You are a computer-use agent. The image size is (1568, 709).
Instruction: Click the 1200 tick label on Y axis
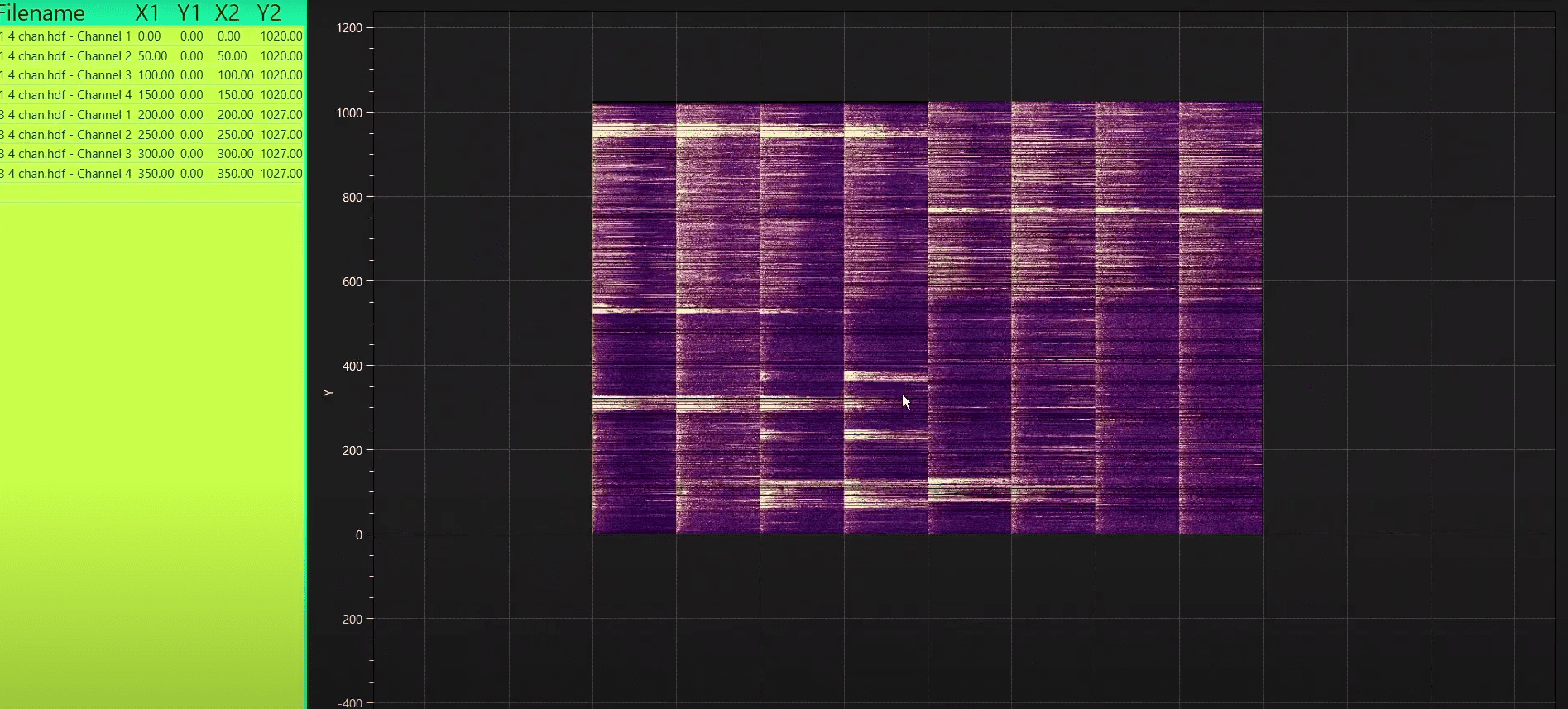pos(349,28)
